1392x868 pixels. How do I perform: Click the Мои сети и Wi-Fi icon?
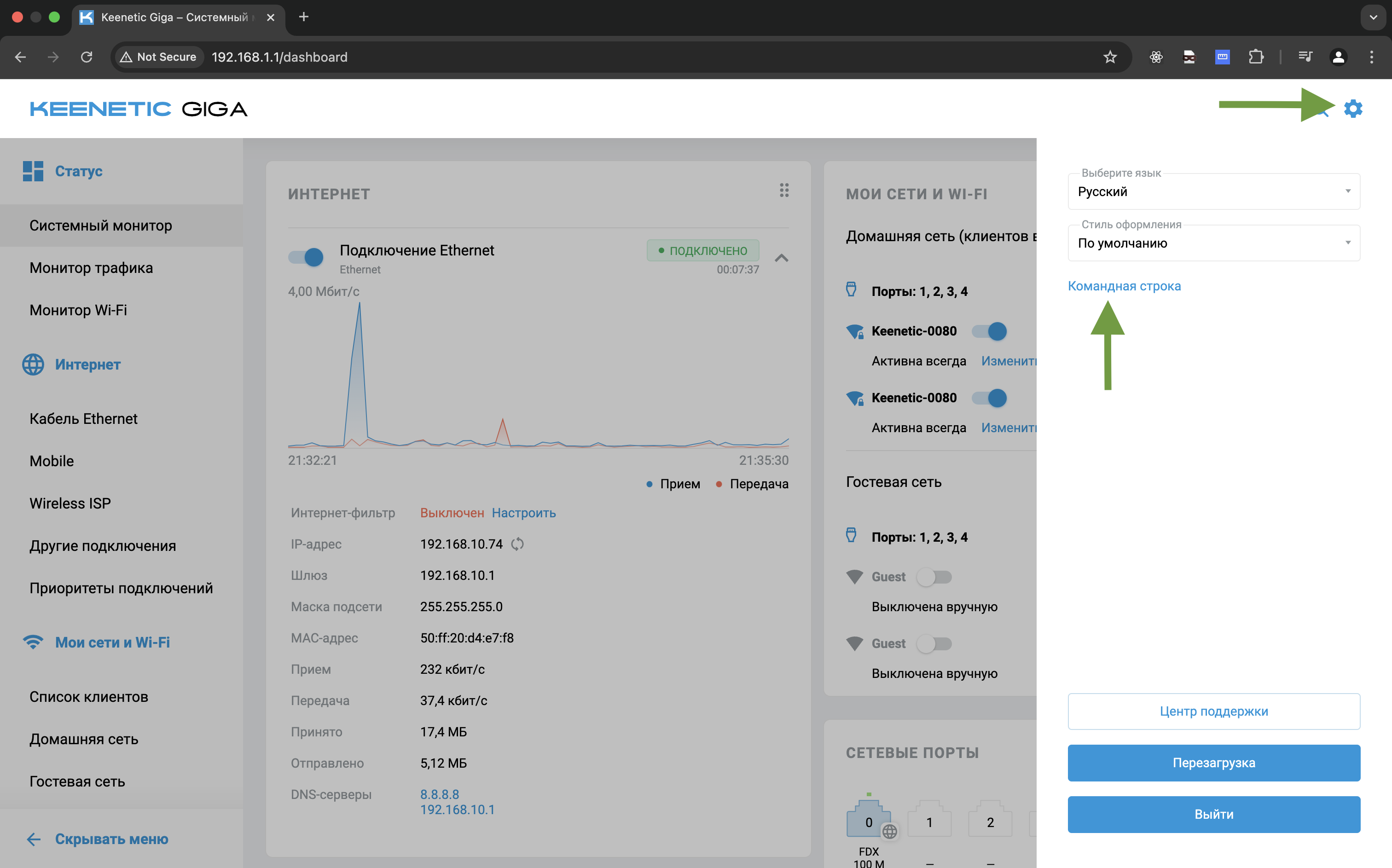tap(33, 642)
